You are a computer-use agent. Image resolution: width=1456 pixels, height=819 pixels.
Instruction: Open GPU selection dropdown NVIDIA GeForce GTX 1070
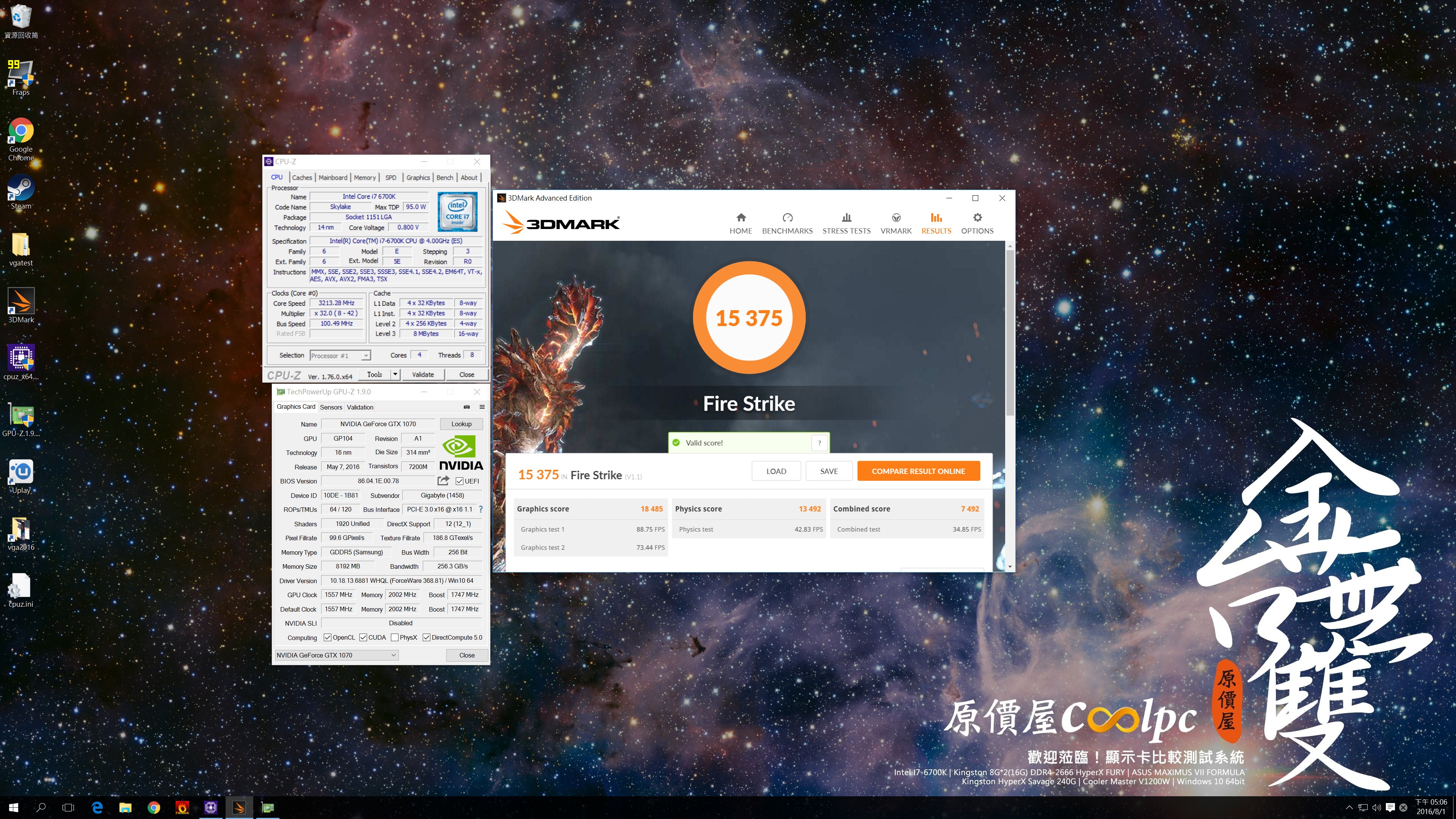coord(337,655)
